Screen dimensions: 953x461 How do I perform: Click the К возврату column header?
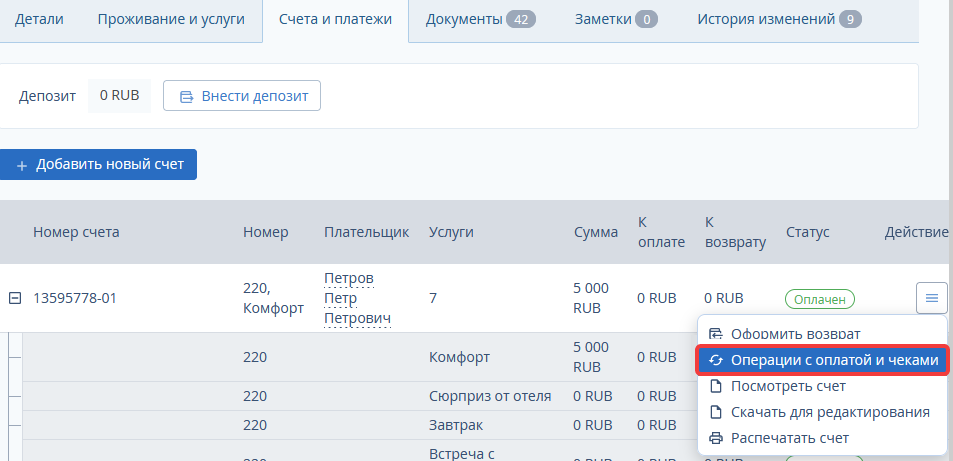coord(735,232)
